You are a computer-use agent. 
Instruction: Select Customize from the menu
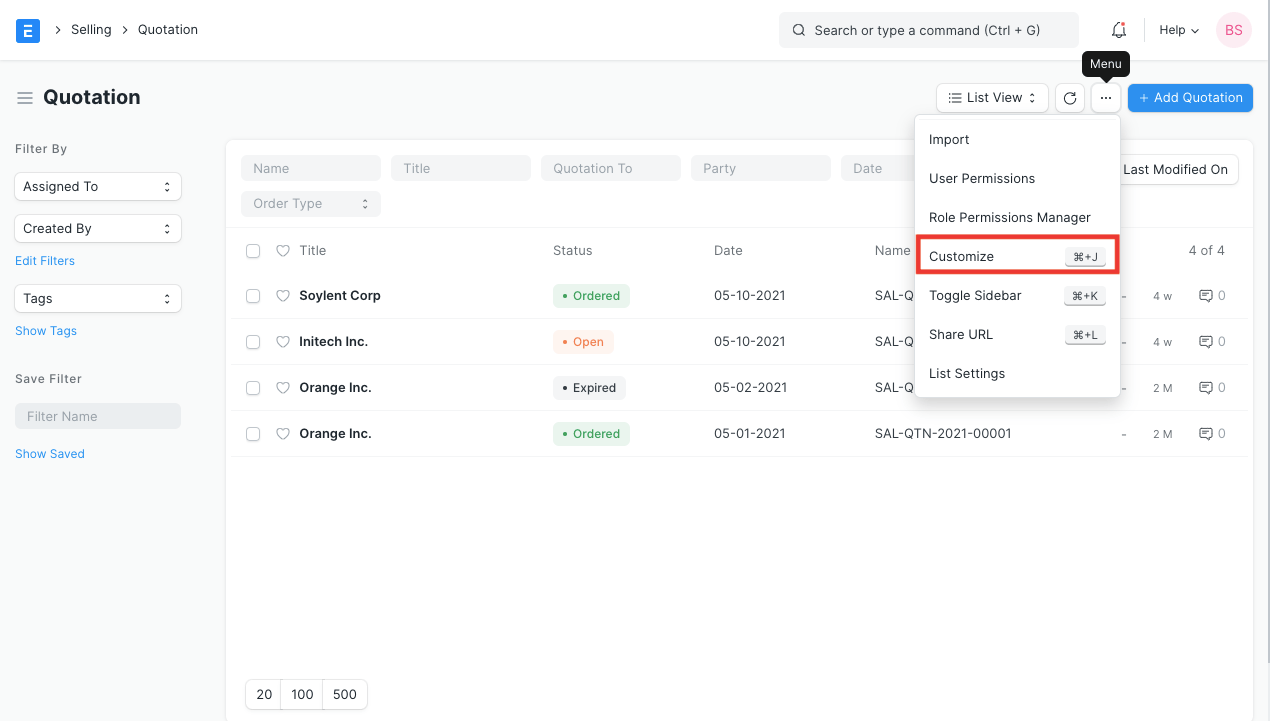[961, 256]
